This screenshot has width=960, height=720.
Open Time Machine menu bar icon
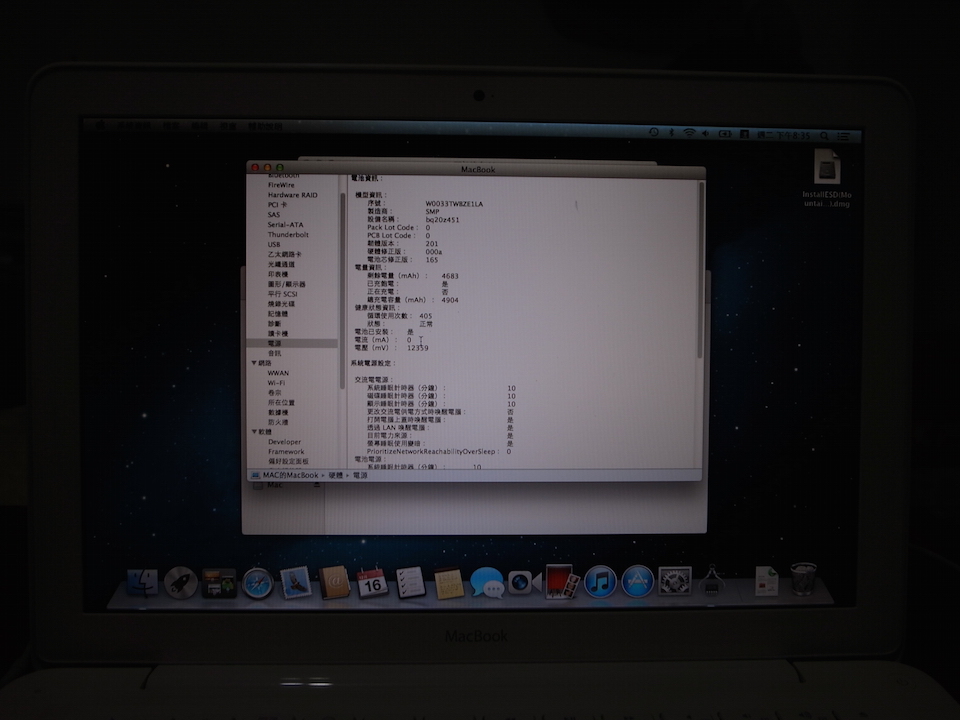pos(654,132)
